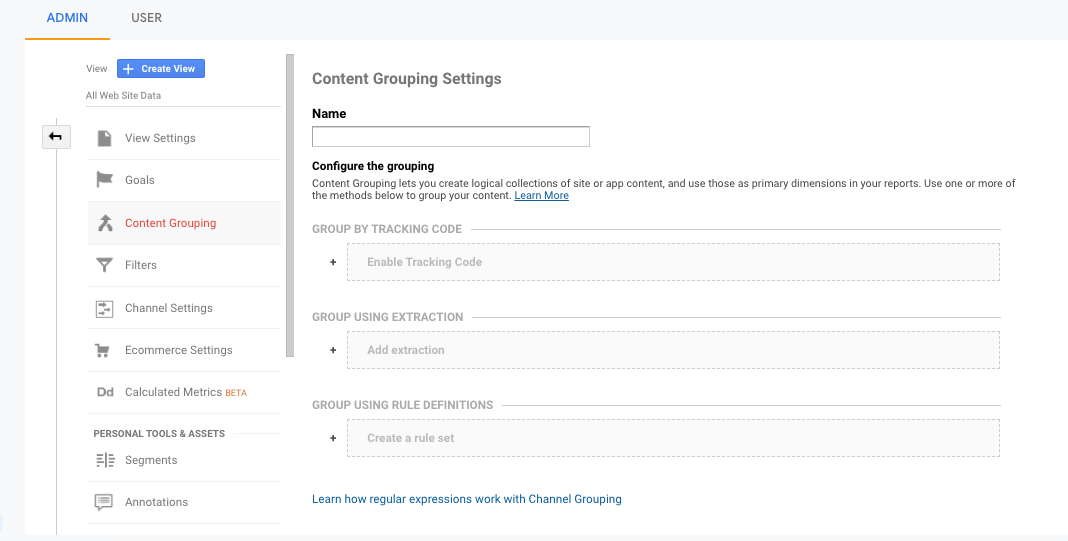Open the regular expressions Channel Grouping link
Viewport: 1068px width, 541px height.
point(467,499)
